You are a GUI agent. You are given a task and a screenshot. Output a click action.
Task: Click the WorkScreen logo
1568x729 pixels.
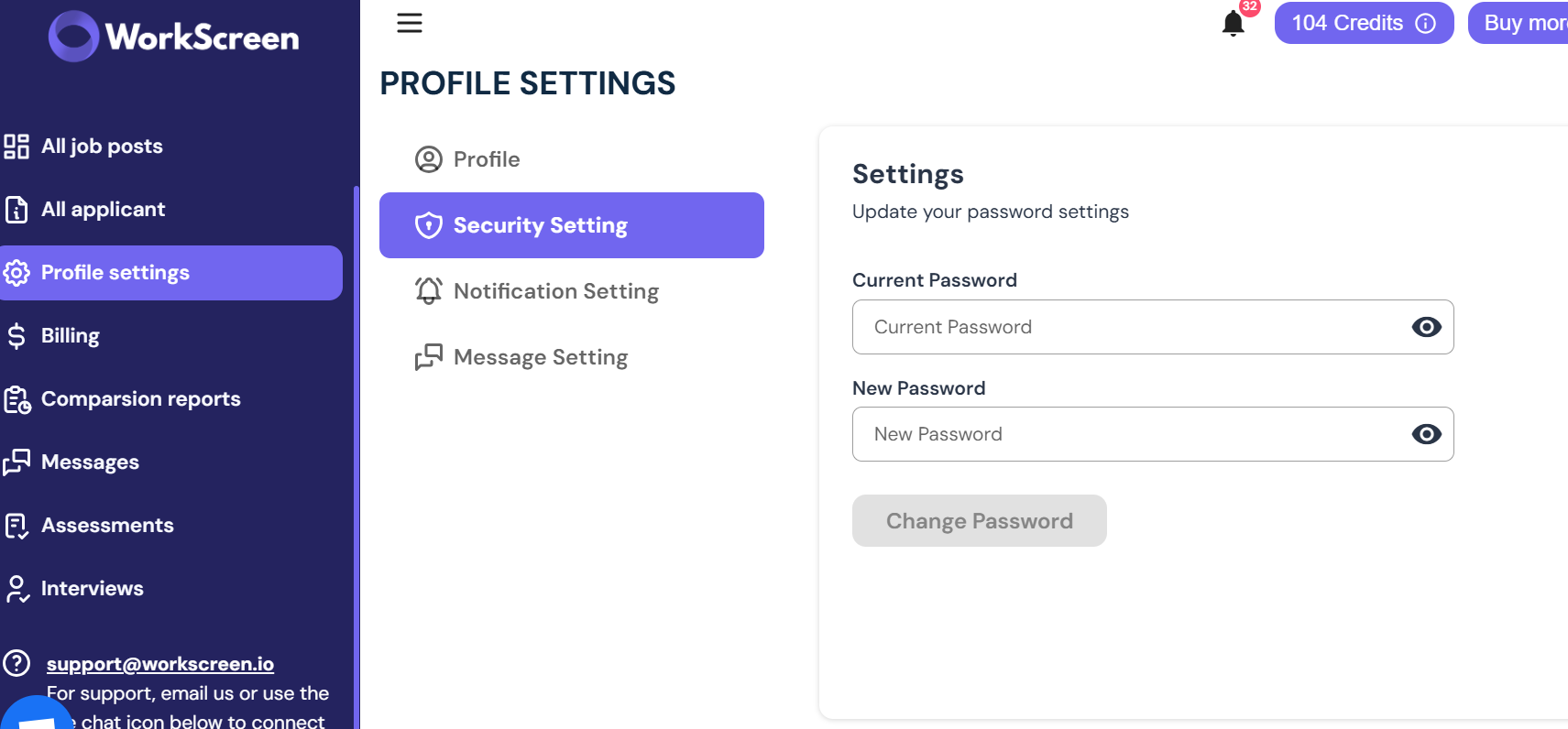click(x=174, y=37)
